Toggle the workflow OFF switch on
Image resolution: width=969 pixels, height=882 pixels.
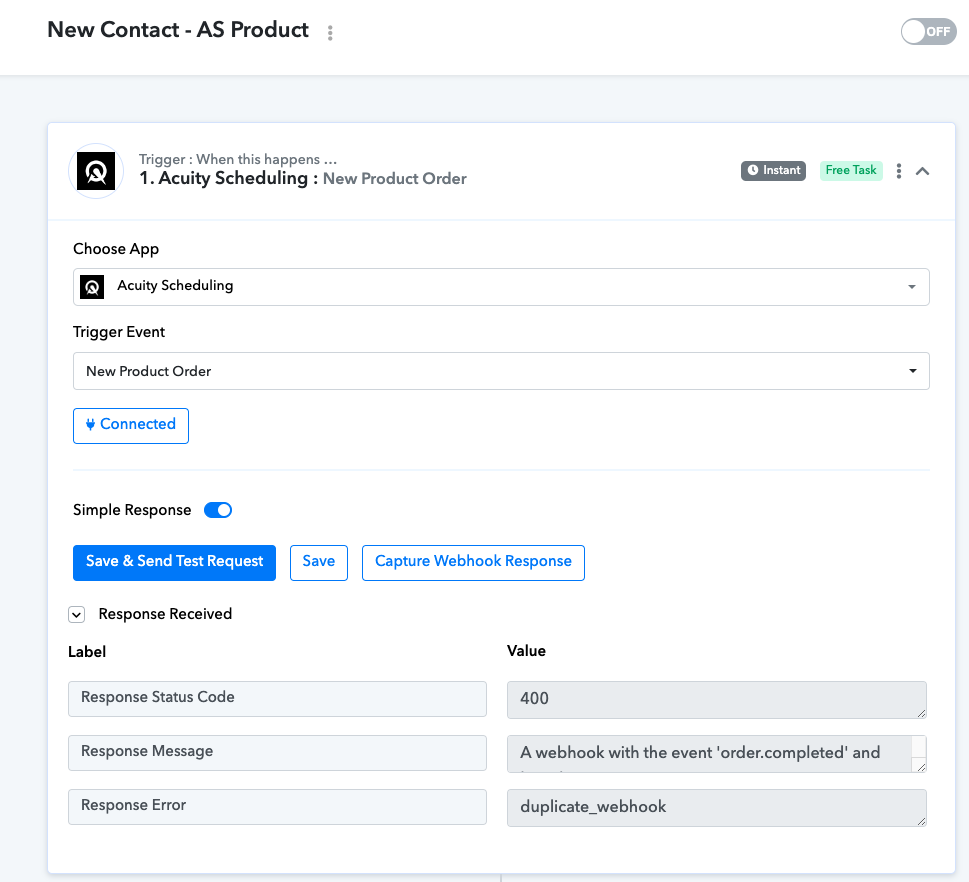[928, 32]
